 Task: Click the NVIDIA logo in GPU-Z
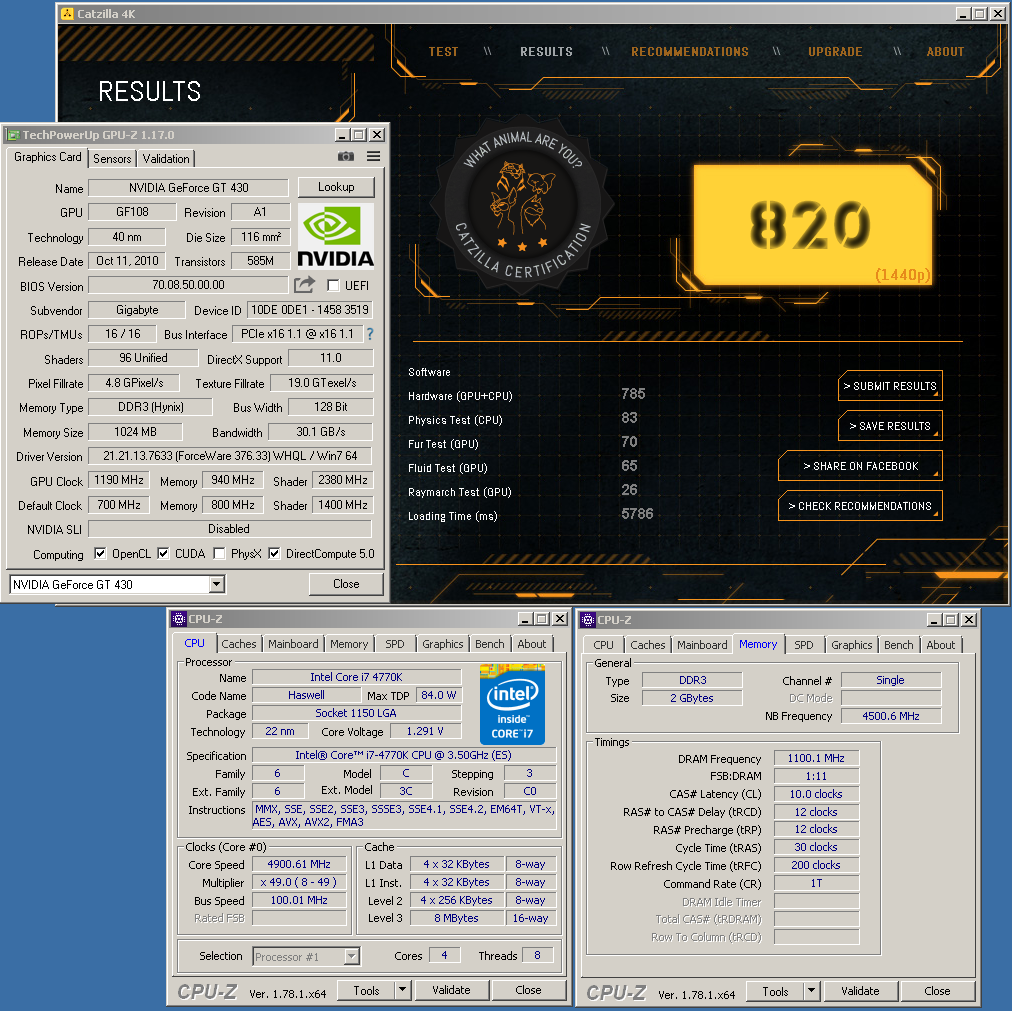point(336,236)
